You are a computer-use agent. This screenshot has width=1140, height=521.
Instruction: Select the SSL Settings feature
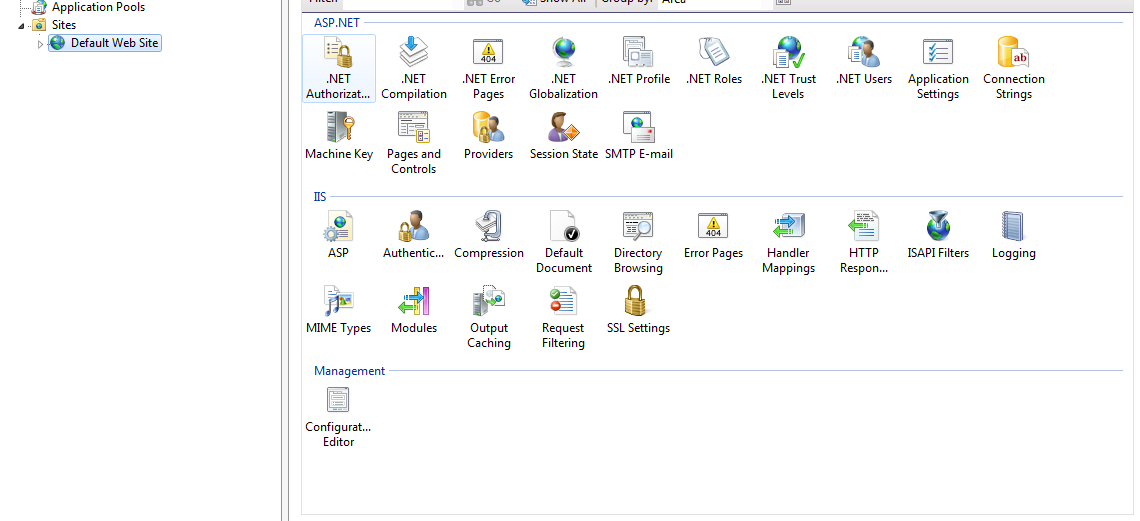pyautogui.click(x=638, y=310)
